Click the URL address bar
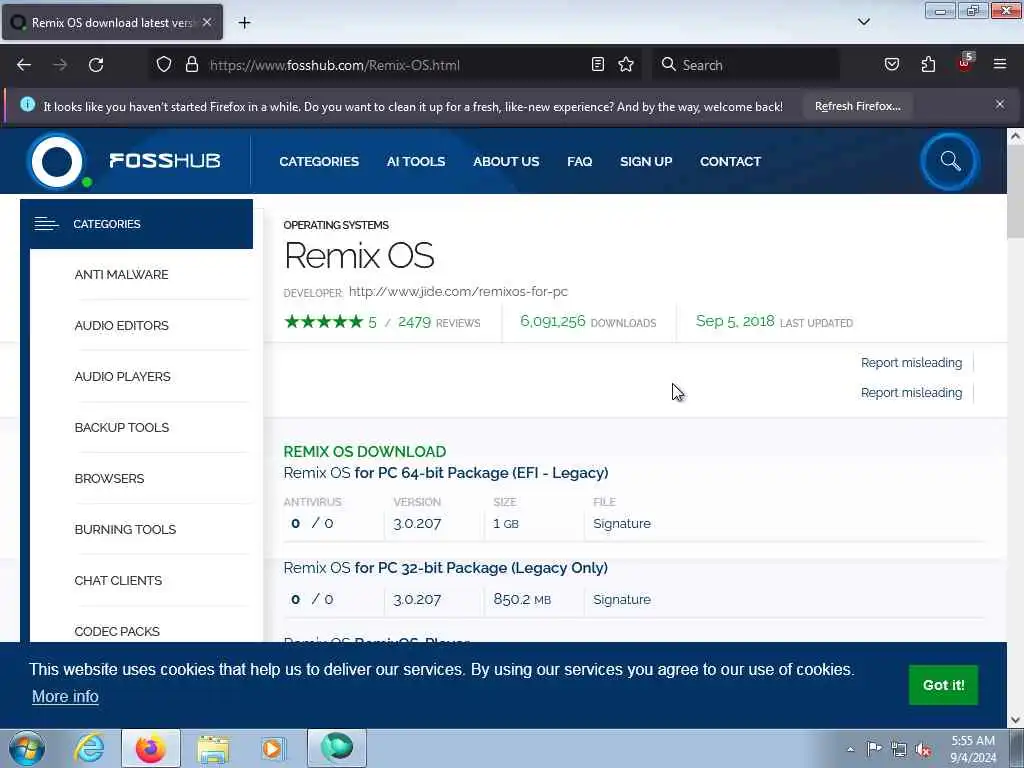The image size is (1024, 768). [396, 65]
